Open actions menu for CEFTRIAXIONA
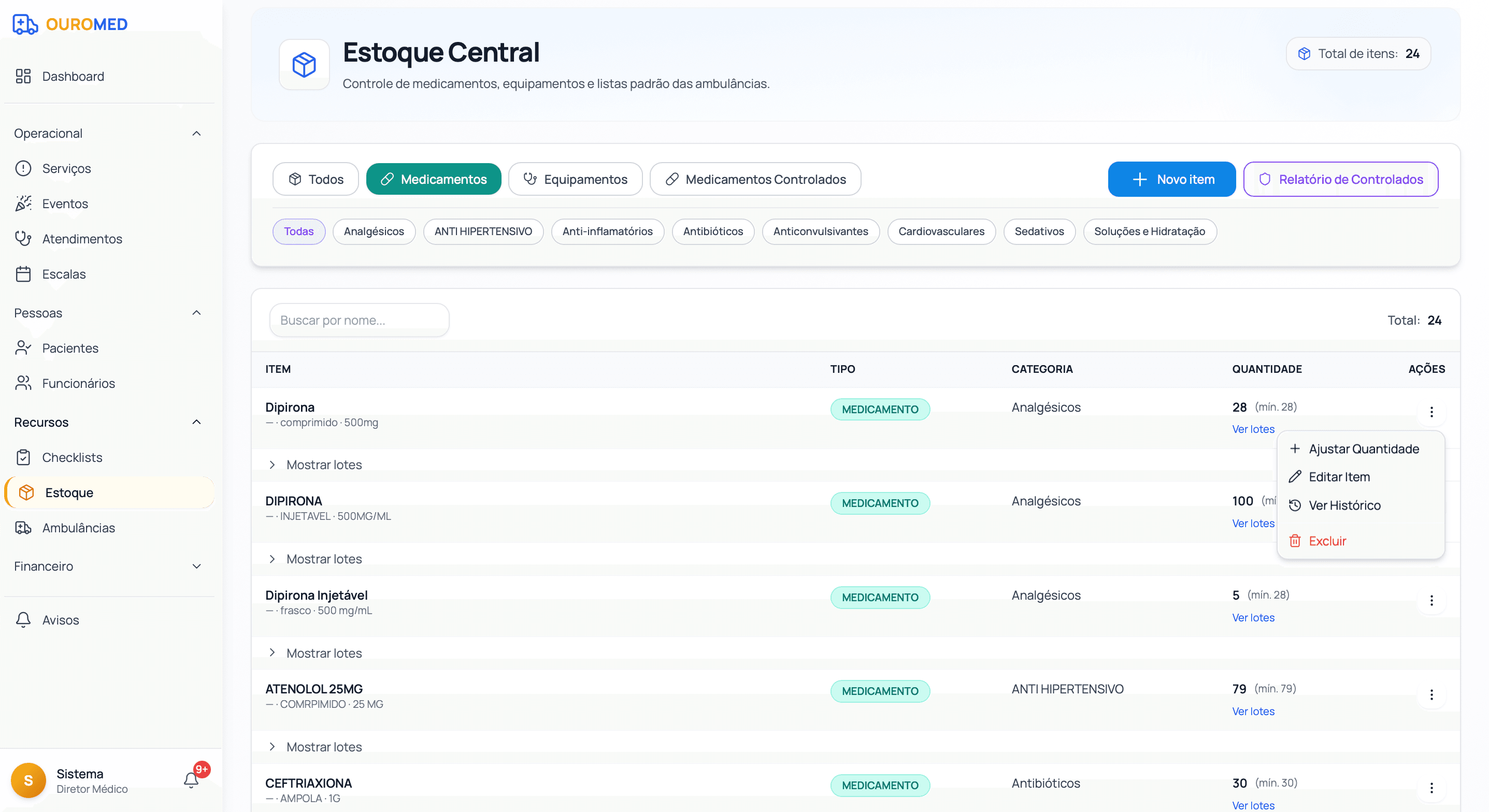Image resolution: width=1489 pixels, height=812 pixels. point(1431,788)
